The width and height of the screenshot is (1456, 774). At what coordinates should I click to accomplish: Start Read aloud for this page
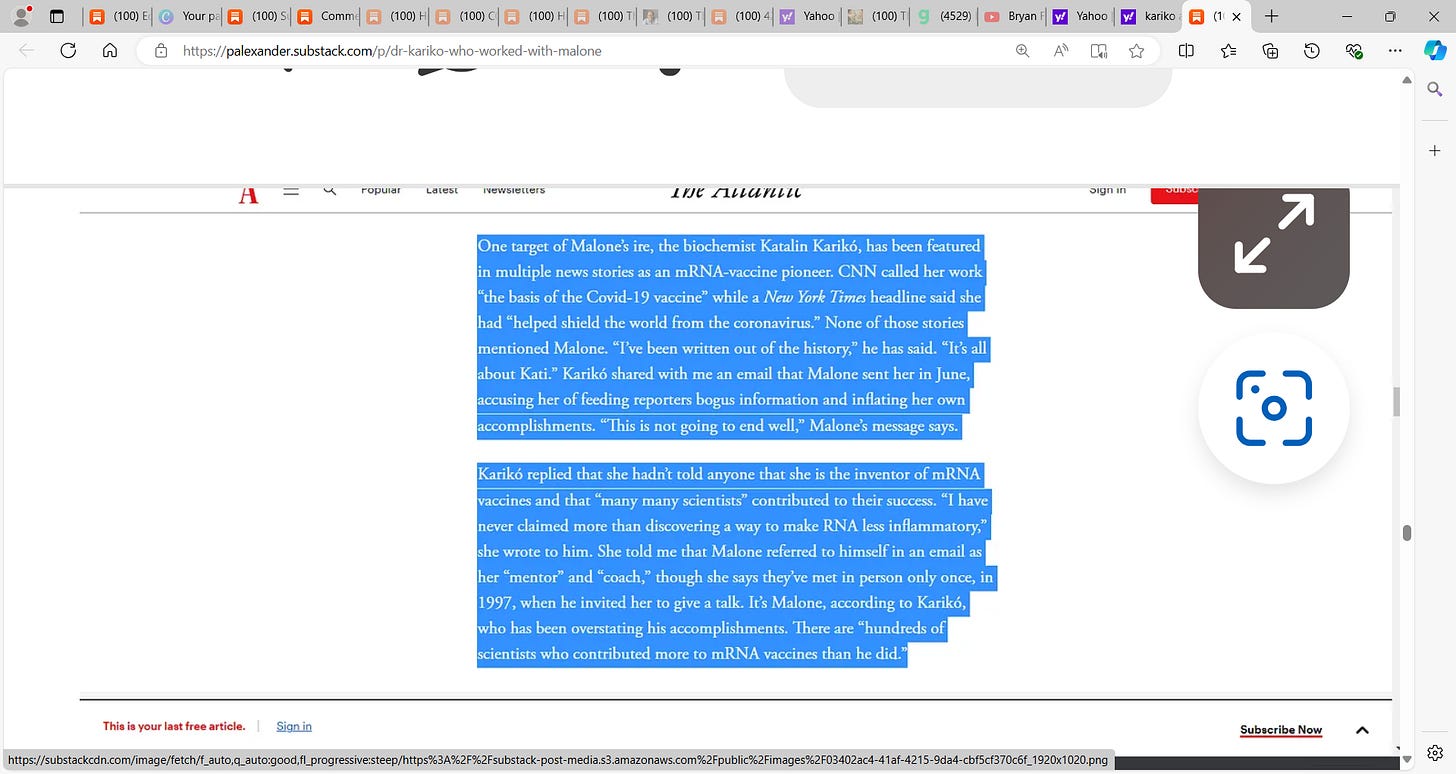(1061, 51)
